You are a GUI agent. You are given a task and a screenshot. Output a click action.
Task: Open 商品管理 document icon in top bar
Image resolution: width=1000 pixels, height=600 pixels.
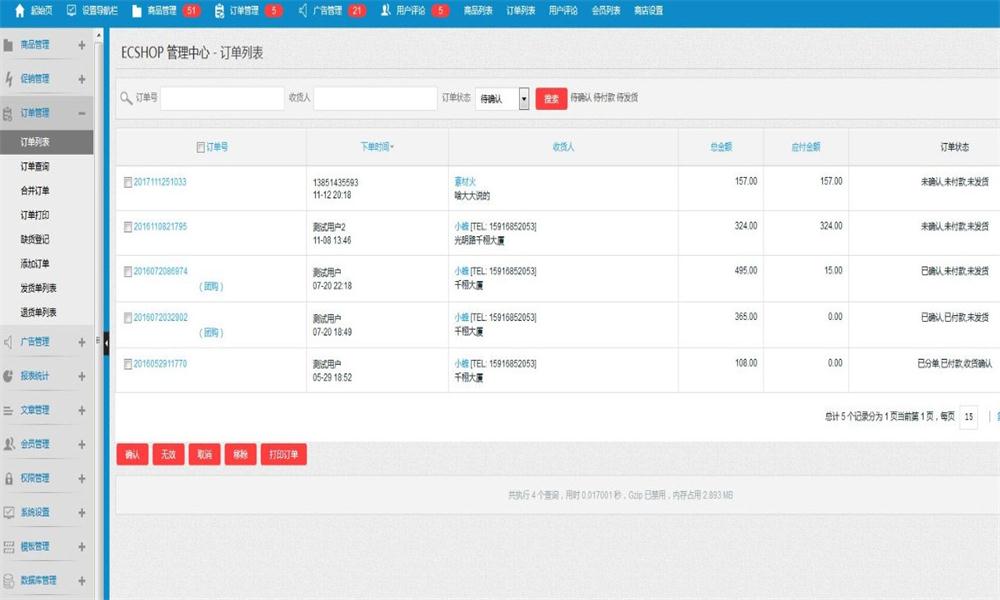coord(136,11)
